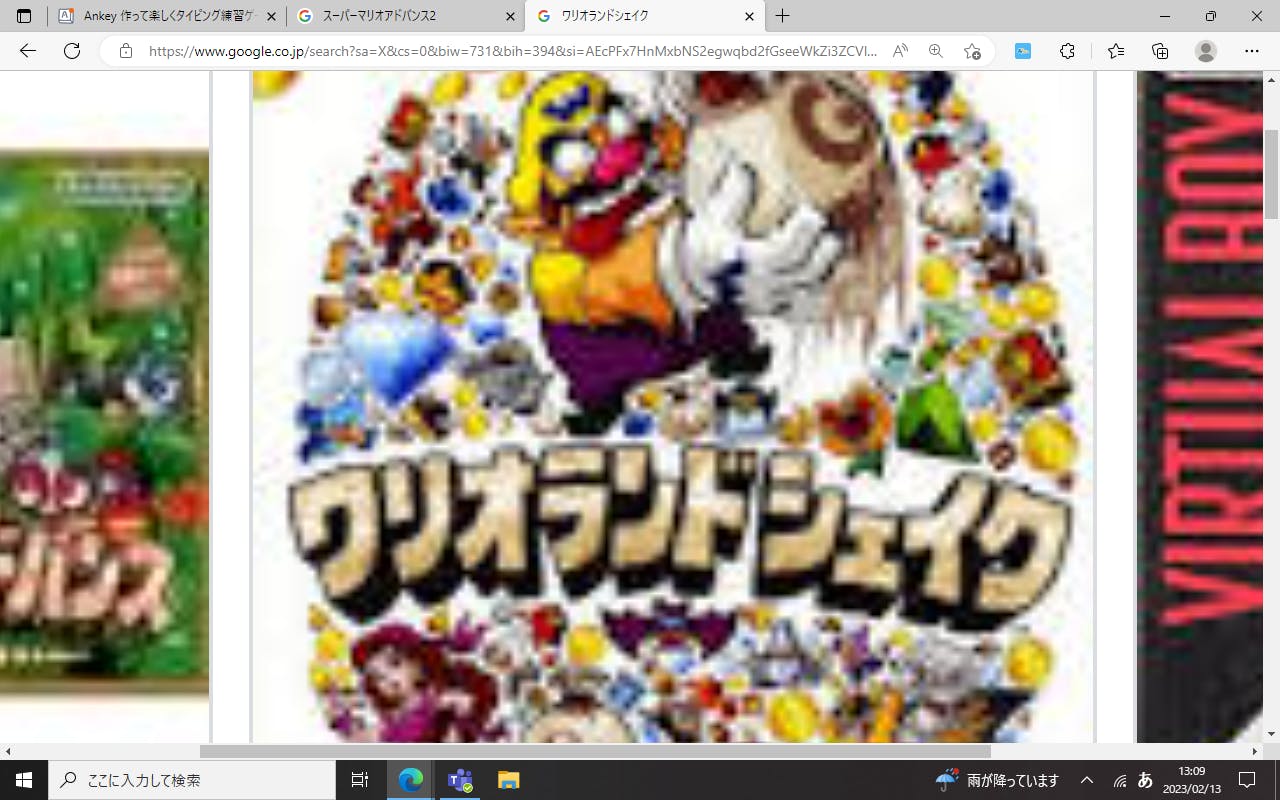This screenshot has height=800, width=1280.
Task: Open a new tab with plus button
Action: [782, 16]
